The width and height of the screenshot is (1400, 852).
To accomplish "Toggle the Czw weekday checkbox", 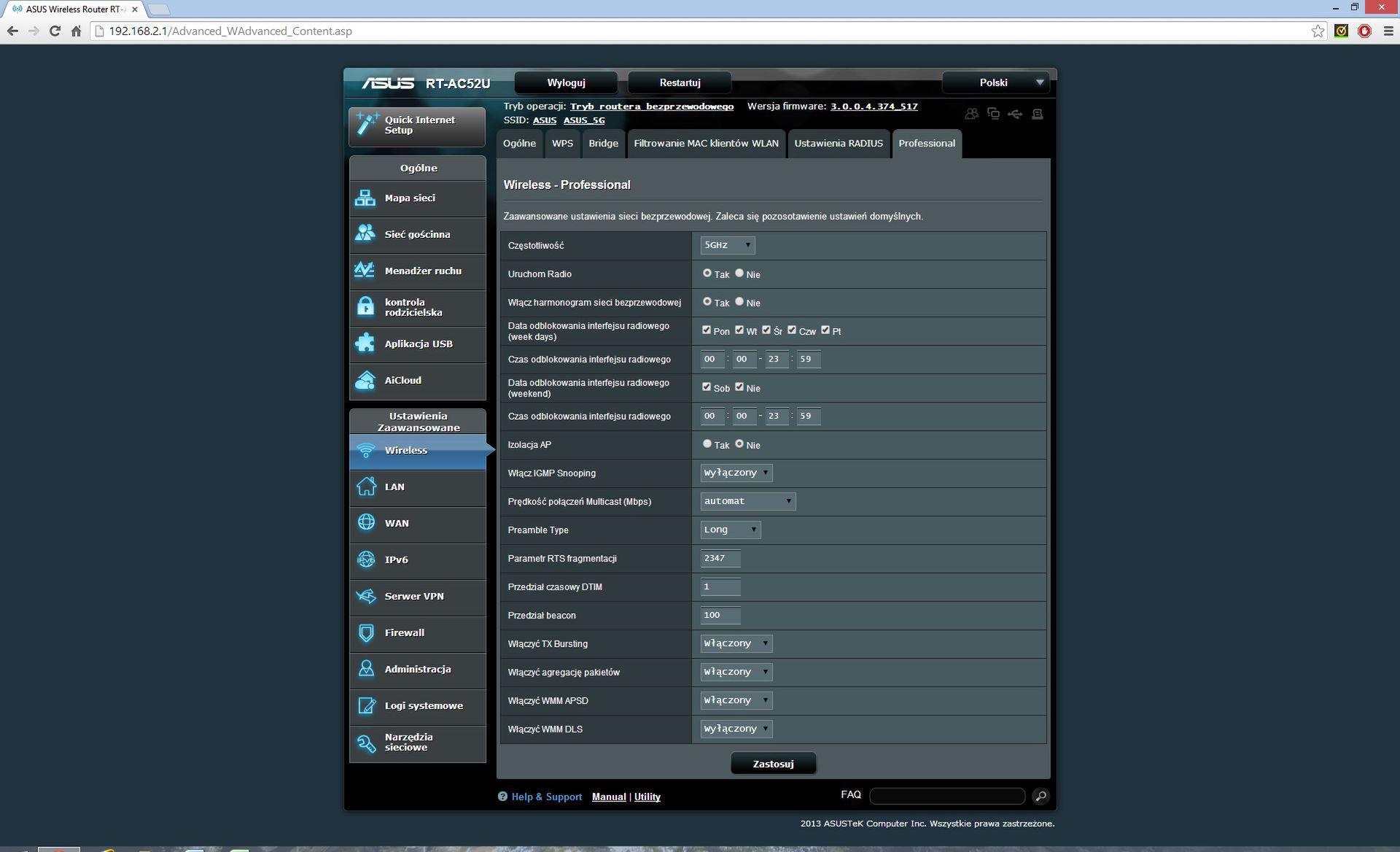I will point(792,330).
